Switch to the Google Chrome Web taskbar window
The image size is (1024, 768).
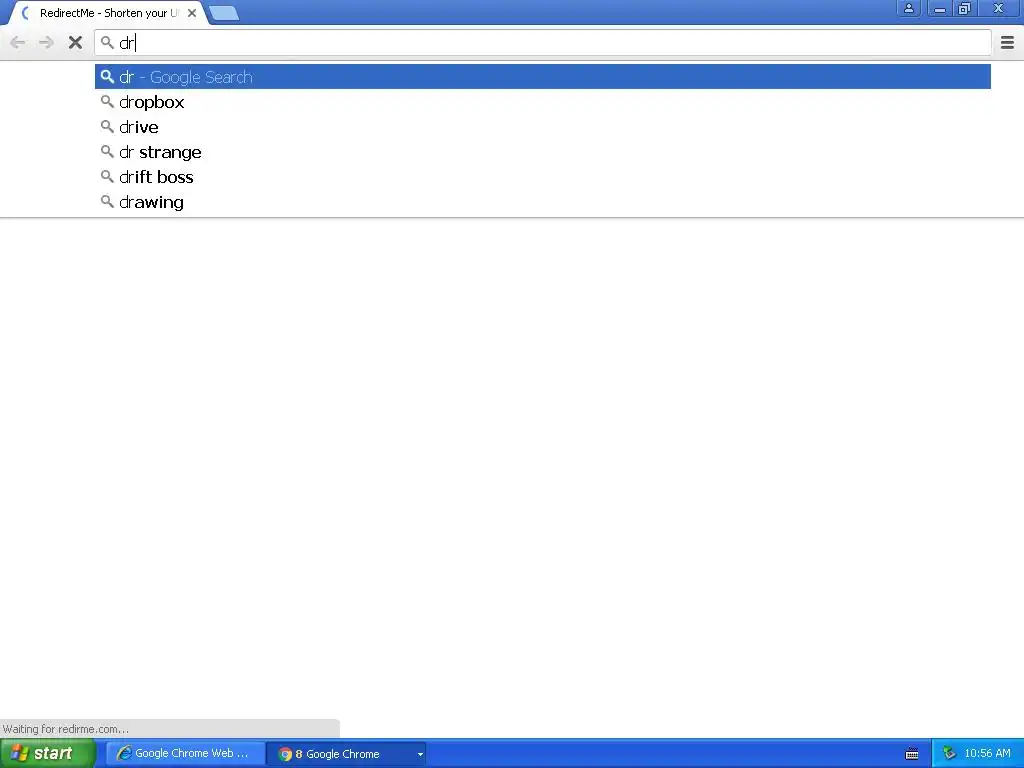[185, 754]
